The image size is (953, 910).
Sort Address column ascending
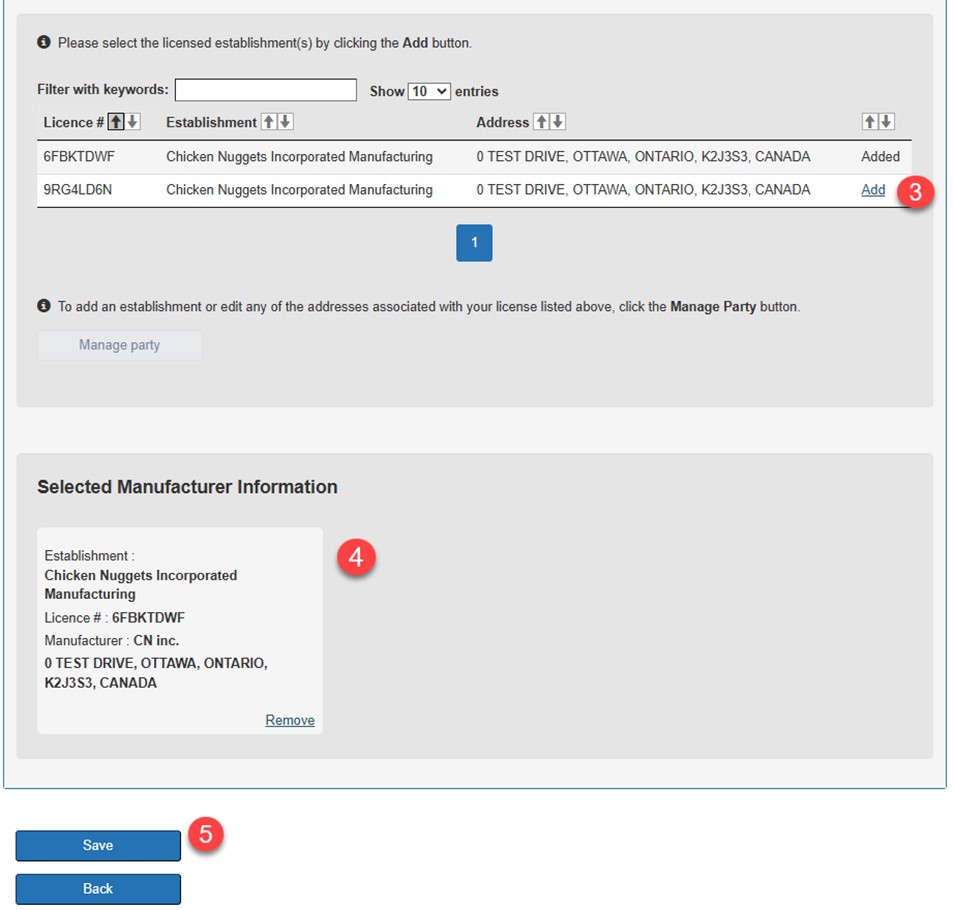(543, 122)
